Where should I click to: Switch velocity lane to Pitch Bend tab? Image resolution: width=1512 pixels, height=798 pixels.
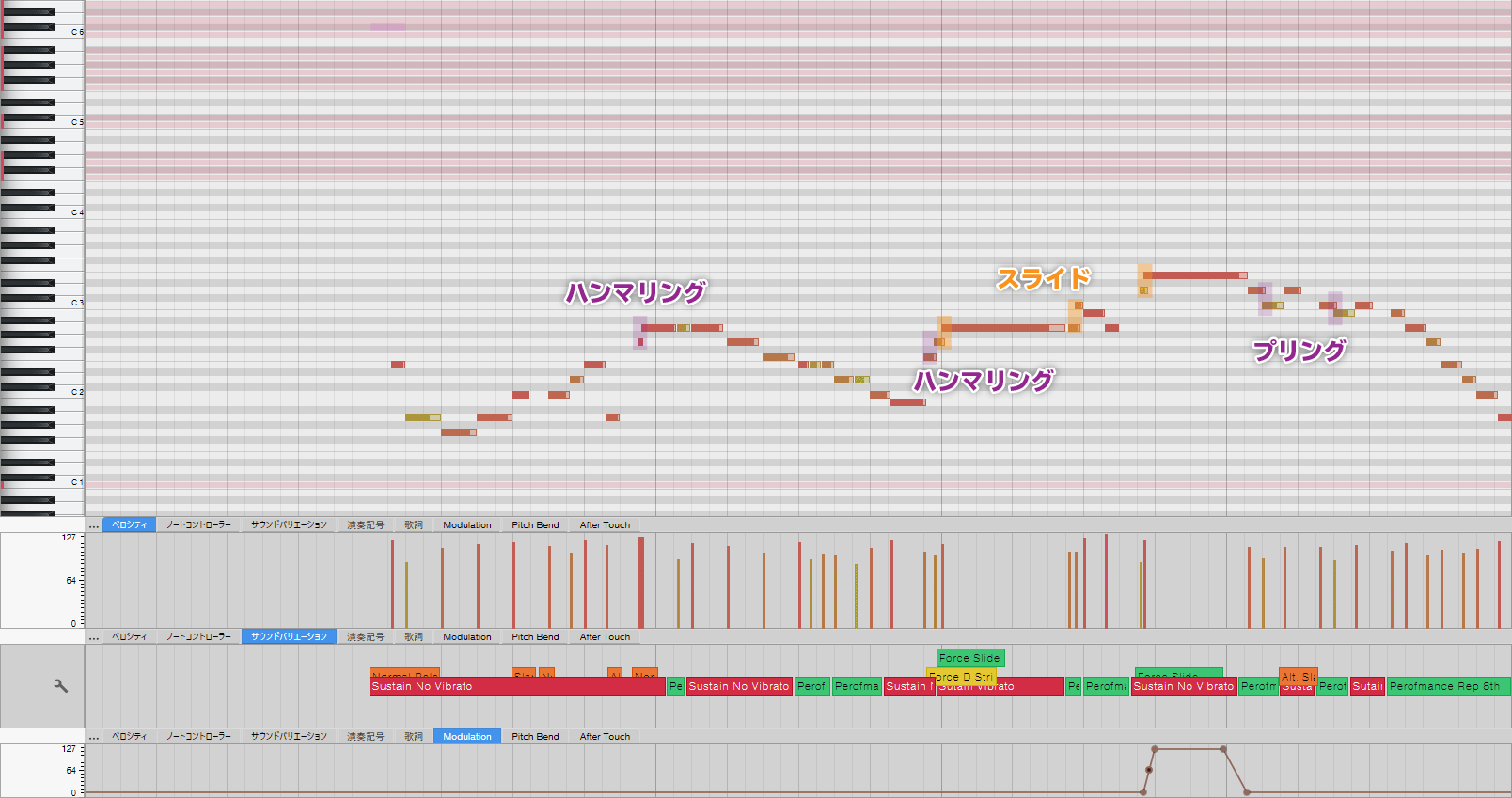pos(535,525)
